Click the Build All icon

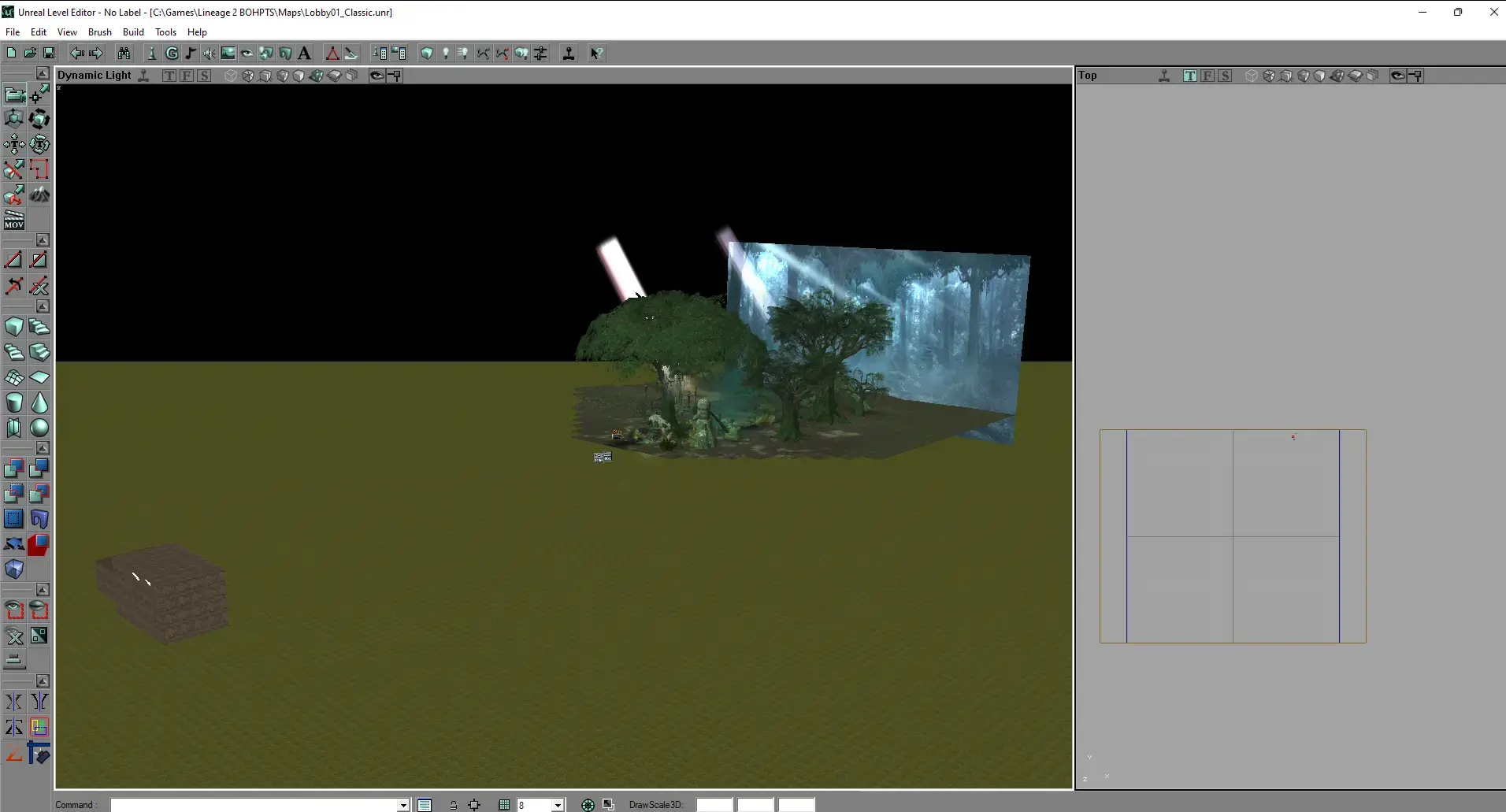521,53
